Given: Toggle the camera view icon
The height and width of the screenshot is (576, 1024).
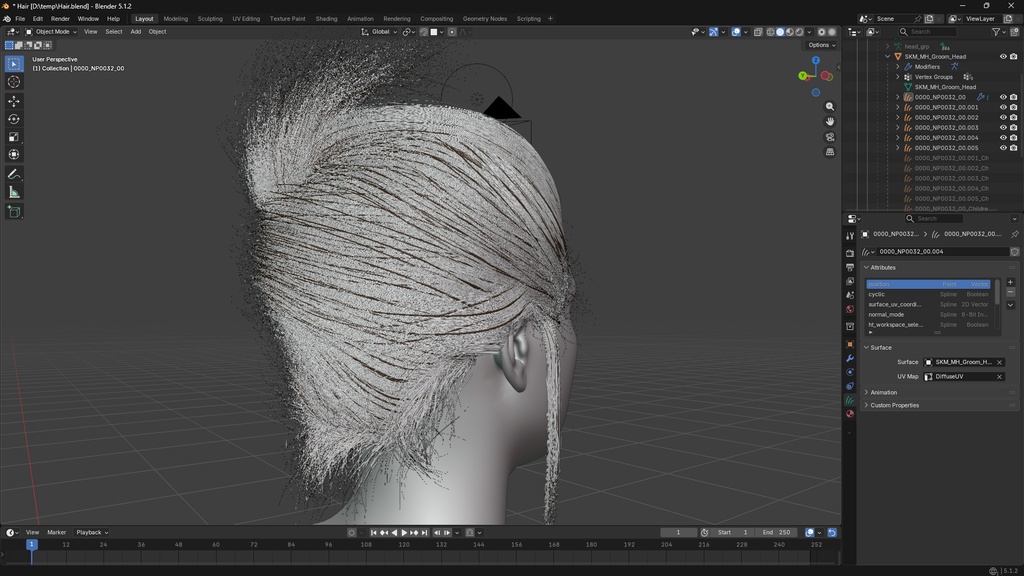Looking at the screenshot, I should point(829,136).
